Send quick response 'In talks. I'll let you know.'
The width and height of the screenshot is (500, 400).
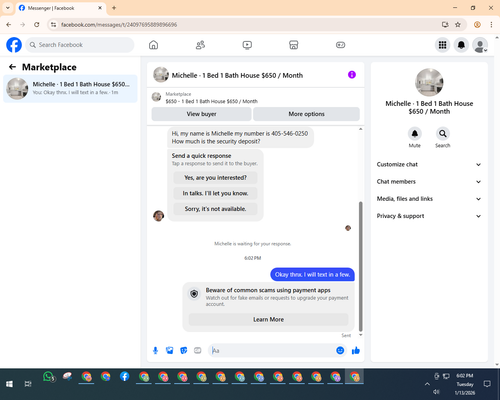point(215,193)
